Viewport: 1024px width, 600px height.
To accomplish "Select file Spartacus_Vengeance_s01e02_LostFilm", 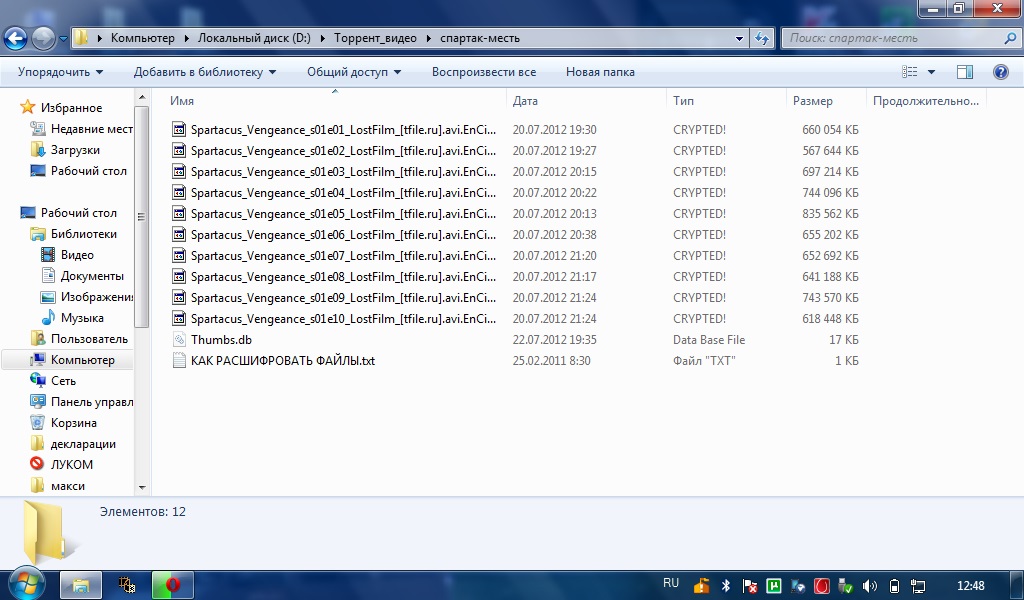I will point(343,151).
